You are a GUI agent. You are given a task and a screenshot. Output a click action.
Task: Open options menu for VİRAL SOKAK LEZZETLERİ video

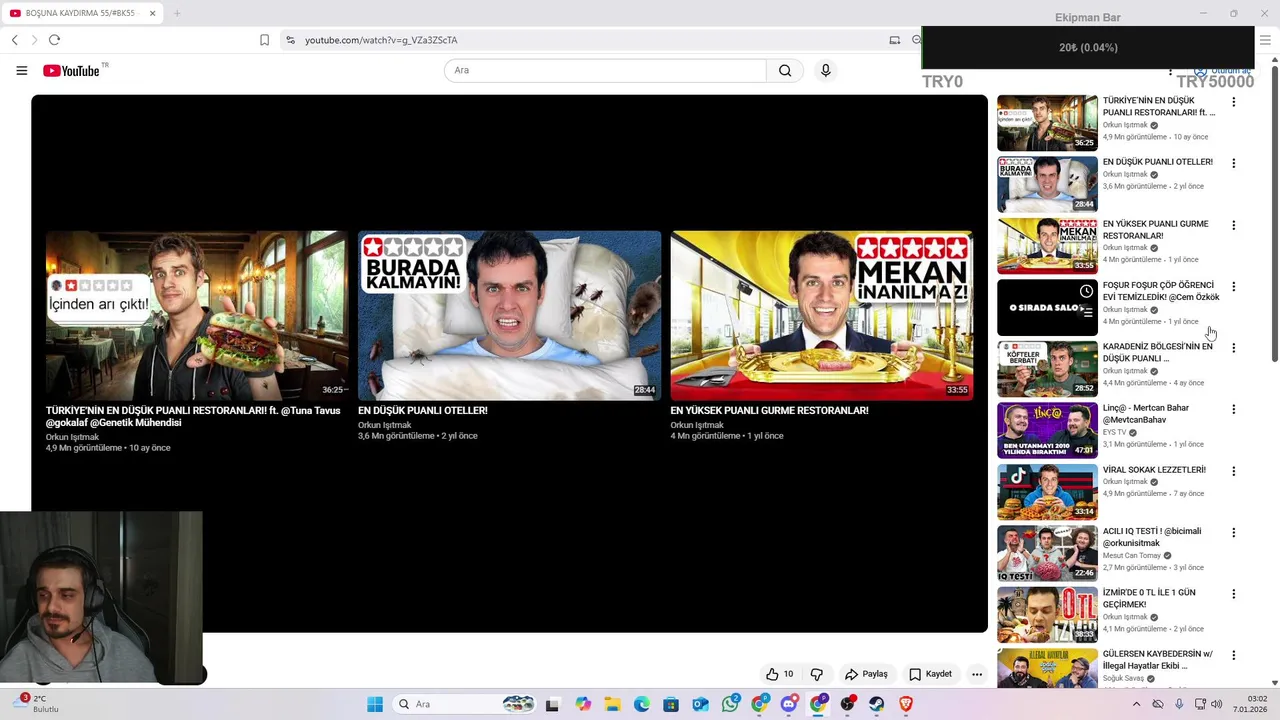(x=1233, y=471)
